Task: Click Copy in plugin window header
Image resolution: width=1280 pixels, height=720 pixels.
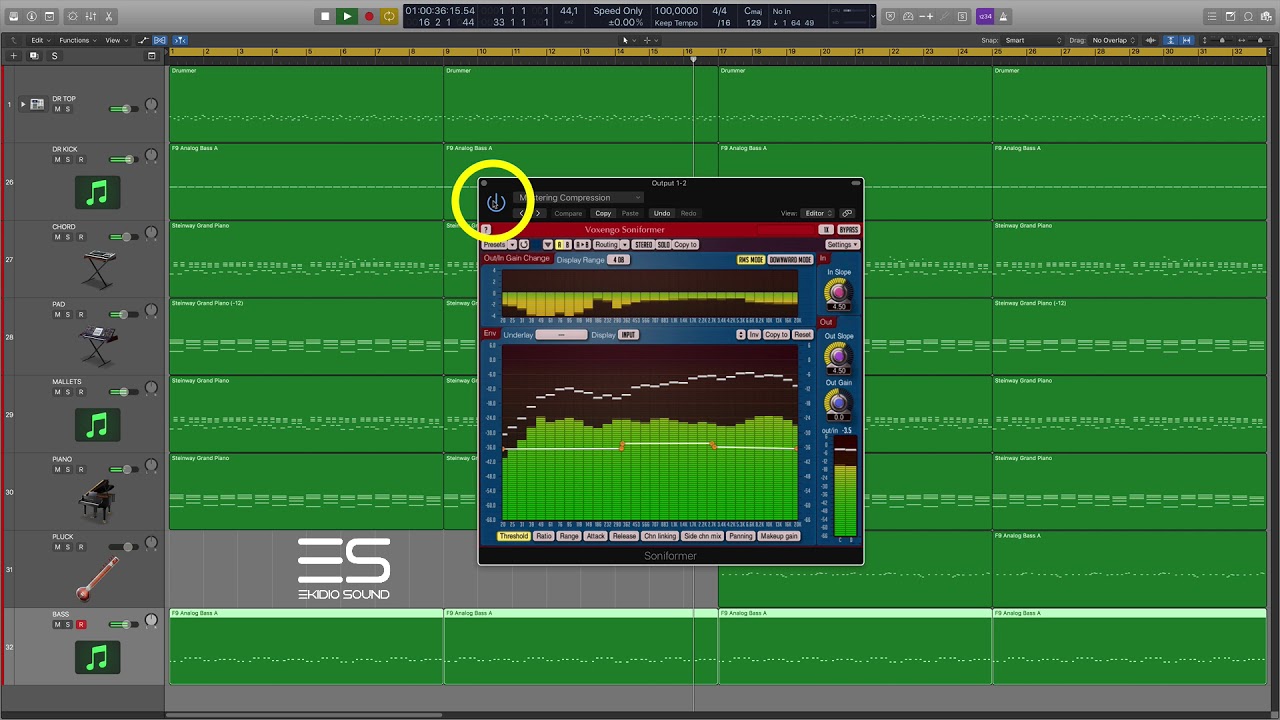Action: point(603,213)
